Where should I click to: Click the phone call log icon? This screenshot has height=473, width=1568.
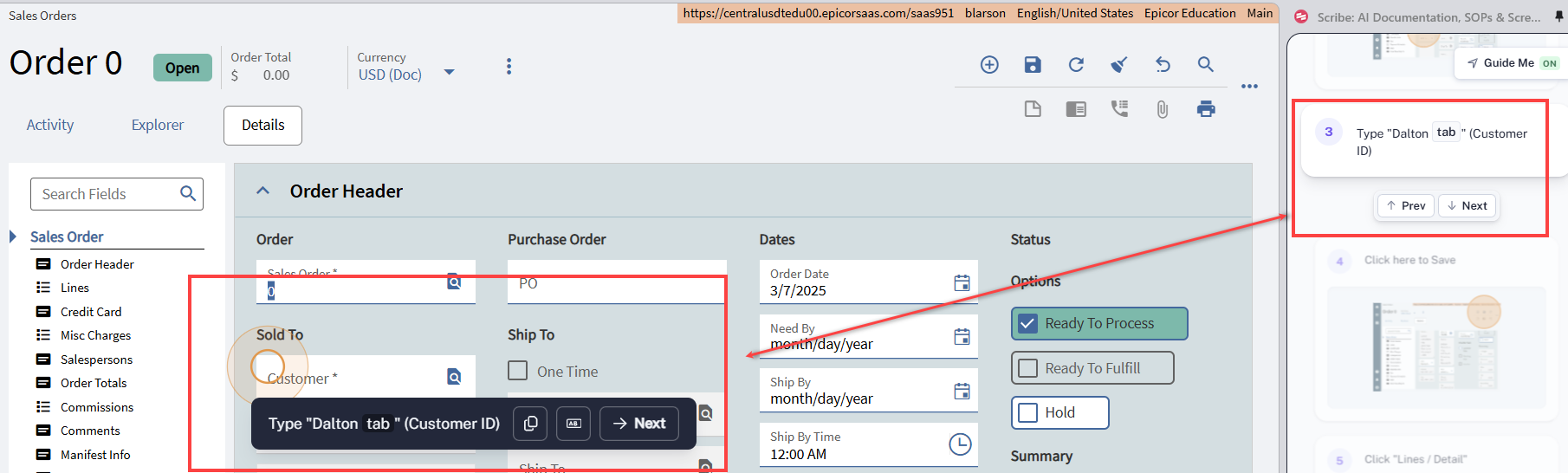tap(1119, 109)
